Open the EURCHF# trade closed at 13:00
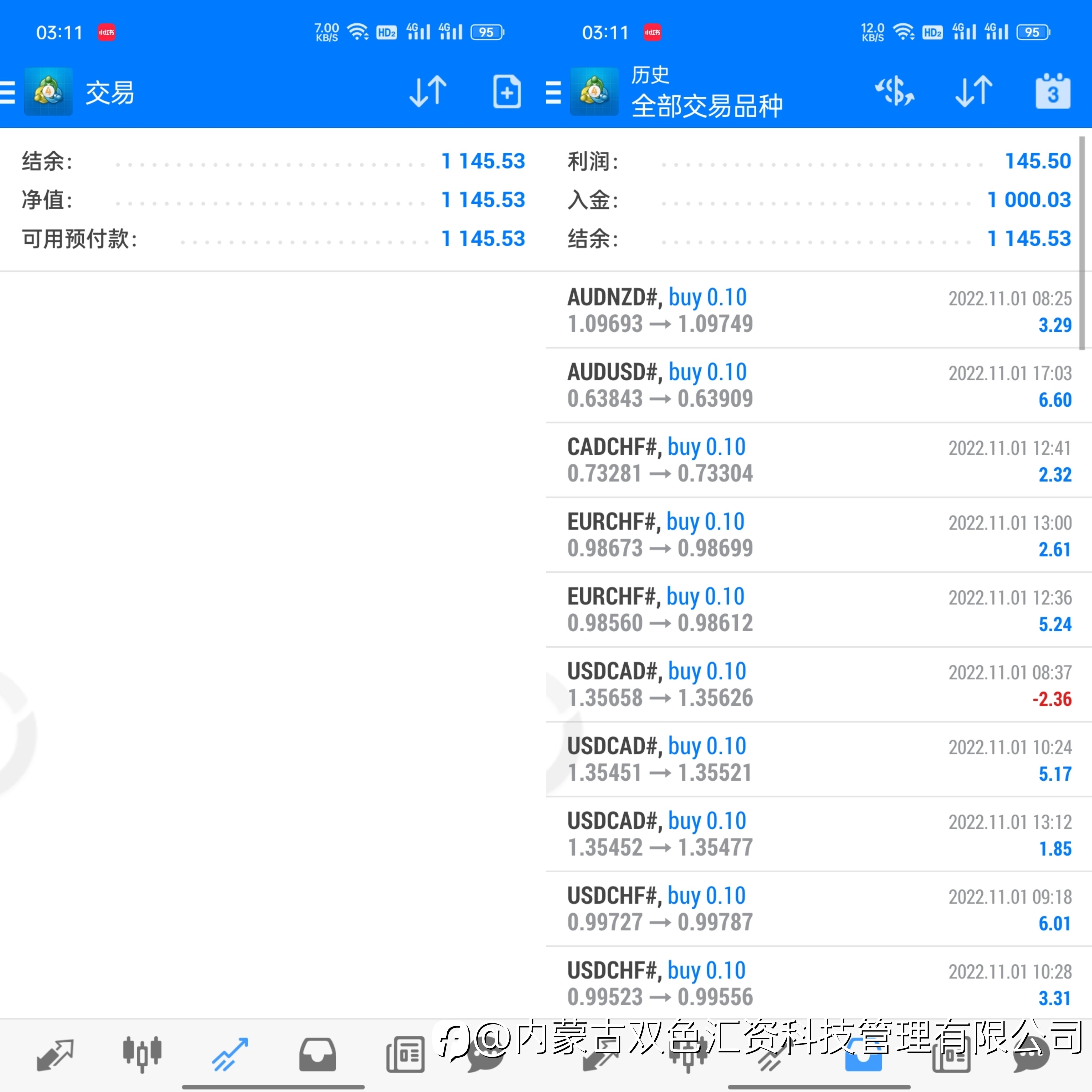 [x=819, y=535]
